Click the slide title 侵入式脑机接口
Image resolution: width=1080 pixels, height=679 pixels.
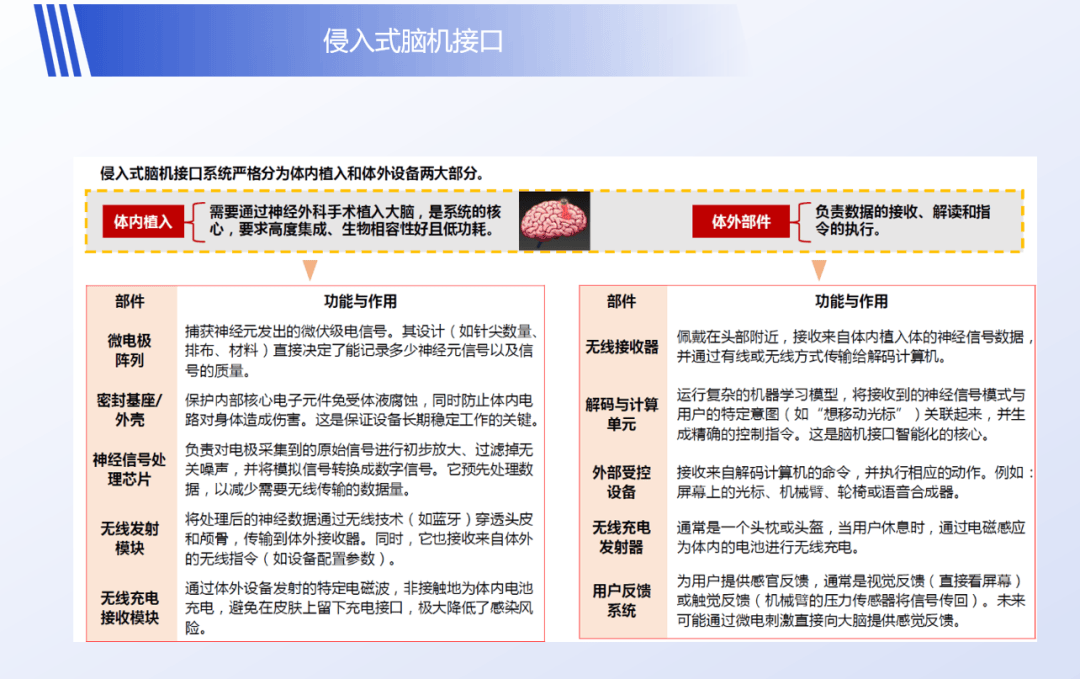pos(413,41)
